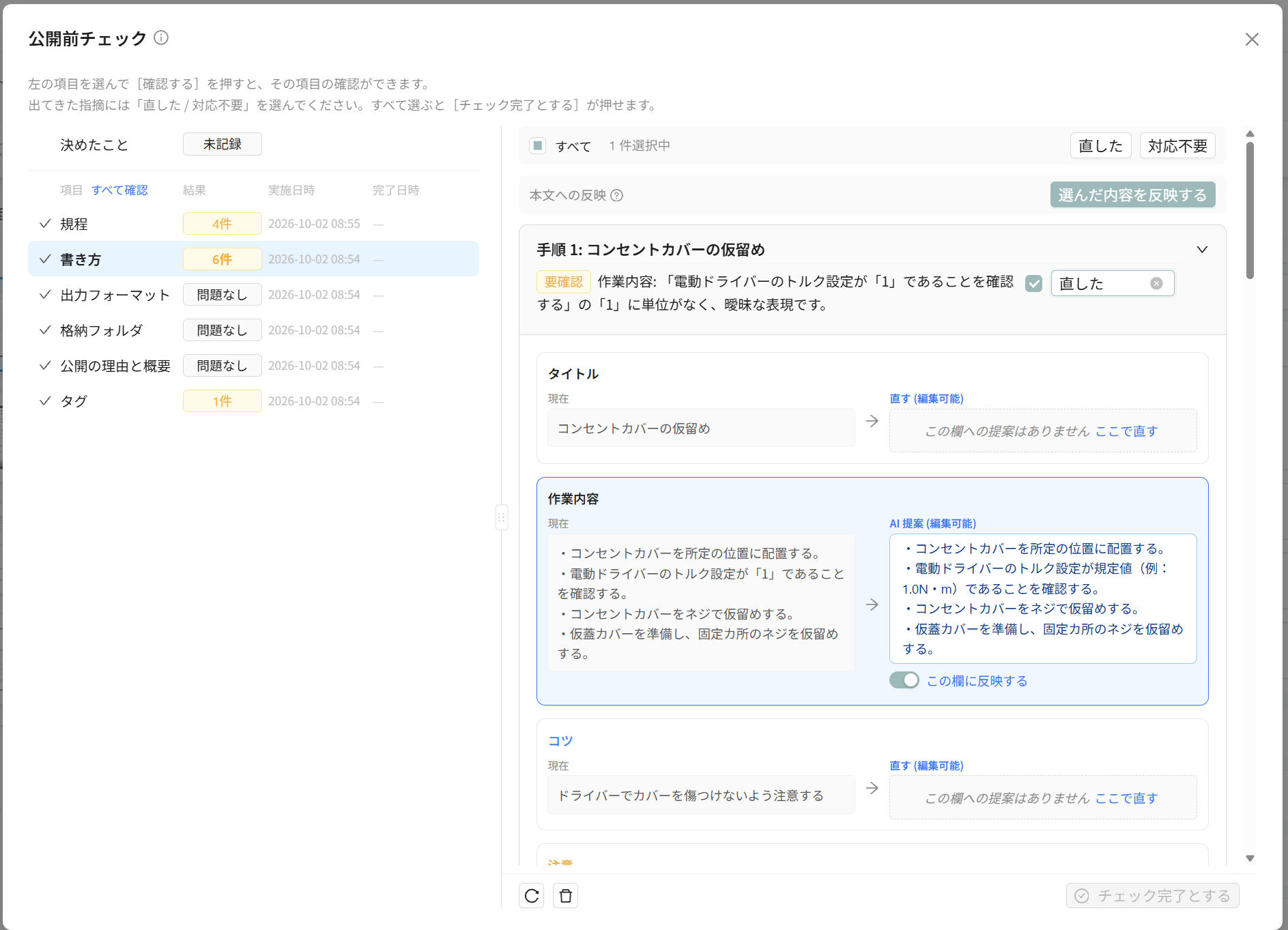Click the 4件 result badge for 規程
The height and width of the screenshot is (930, 1288).
pos(222,224)
